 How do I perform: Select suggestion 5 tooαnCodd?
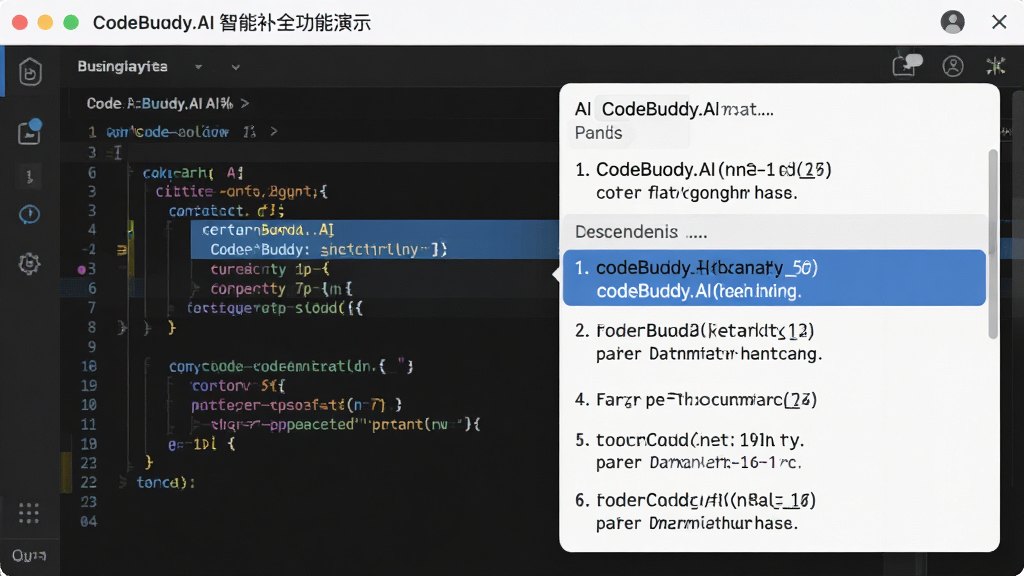tap(775, 451)
